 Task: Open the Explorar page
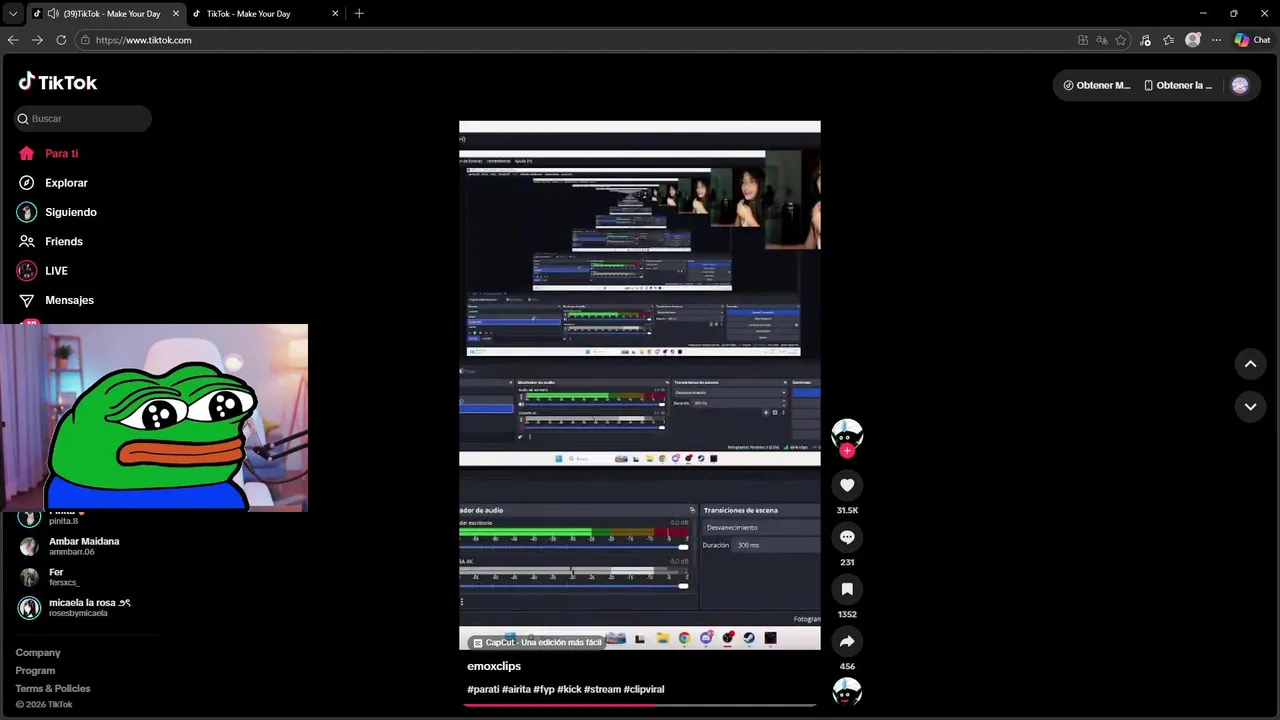[53, 183]
